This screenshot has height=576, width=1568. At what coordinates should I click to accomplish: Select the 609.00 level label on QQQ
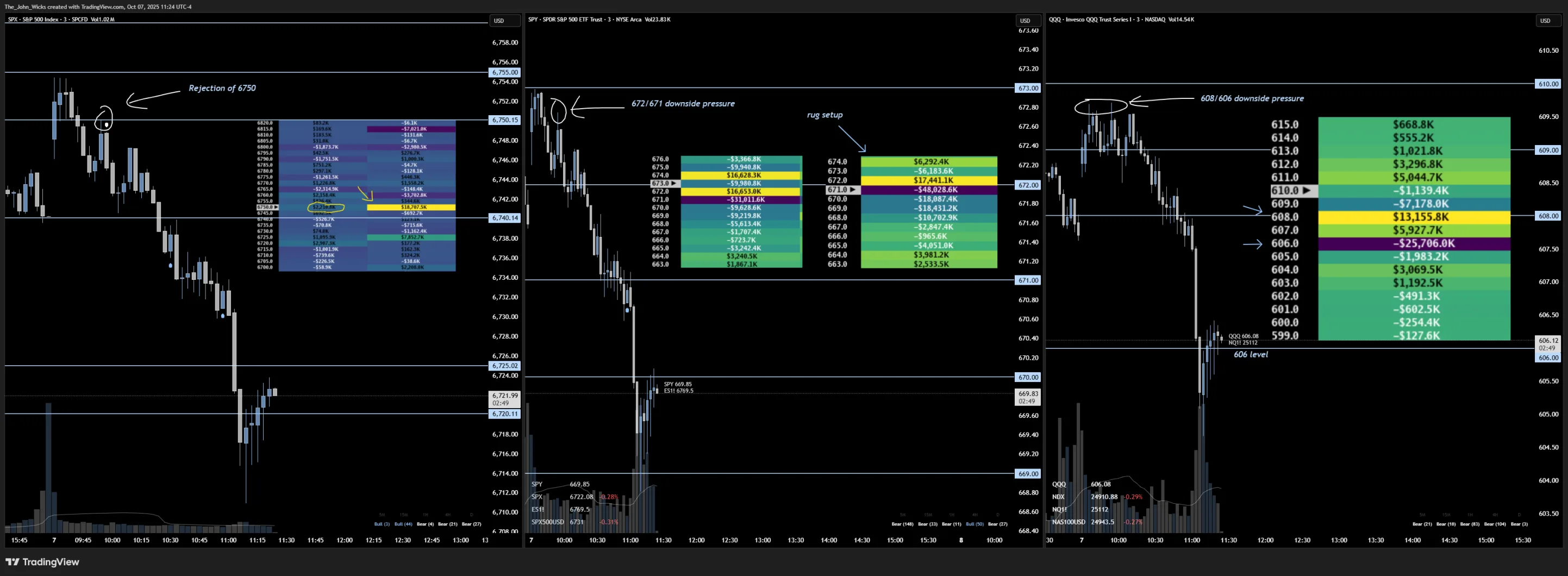click(x=1548, y=150)
